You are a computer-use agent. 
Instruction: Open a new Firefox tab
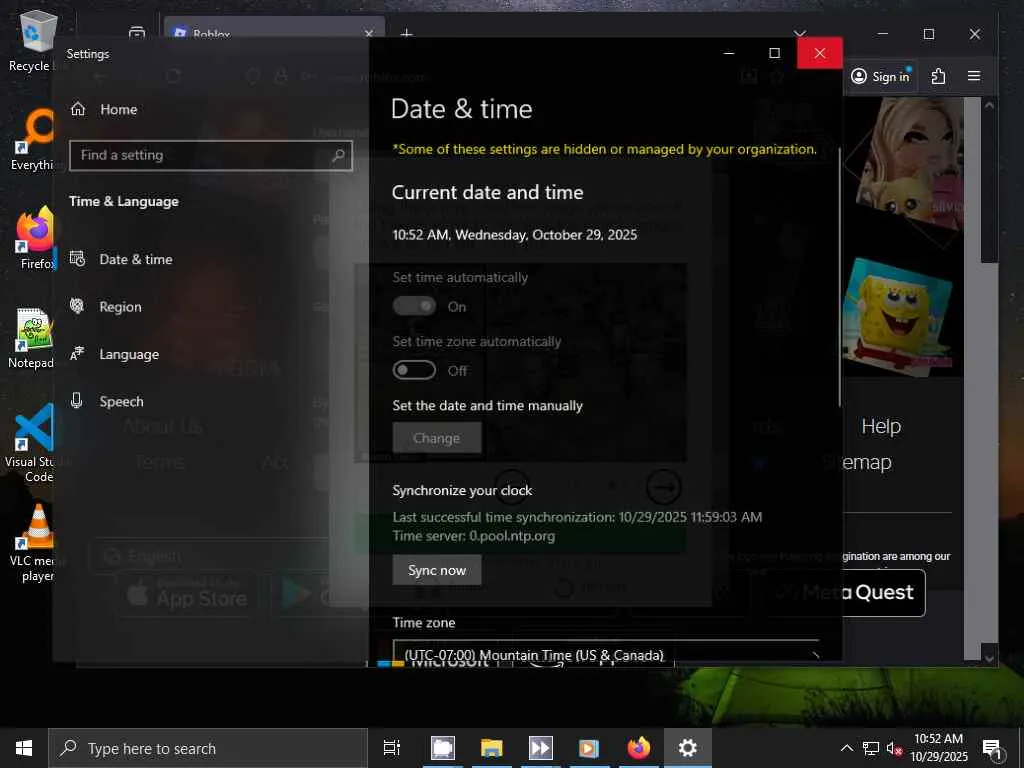pos(406,33)
